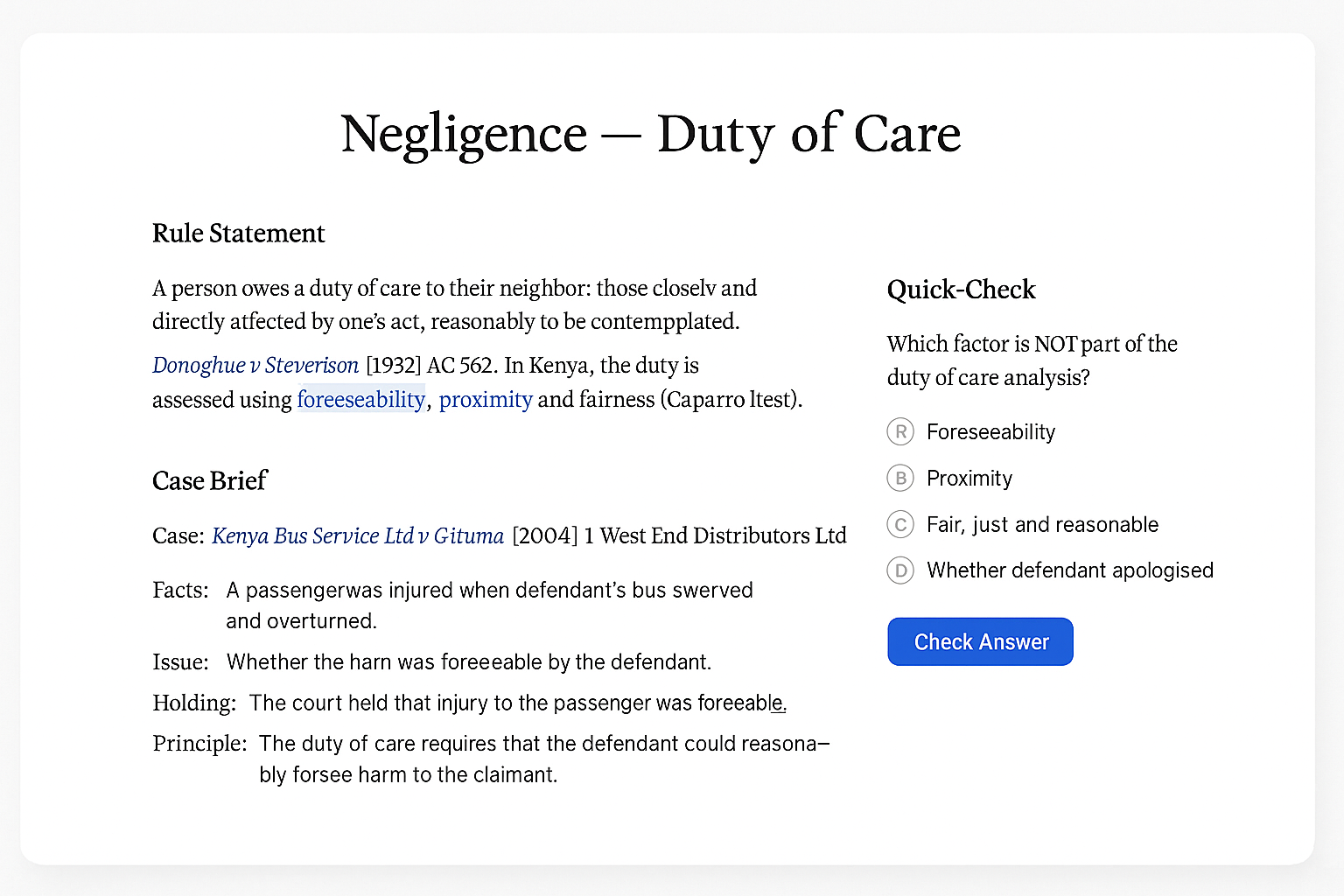Click the duty of care quiz question text
Viewport: 1344px width, 896px height.
pyautogui.click(x=1032, y=360)
